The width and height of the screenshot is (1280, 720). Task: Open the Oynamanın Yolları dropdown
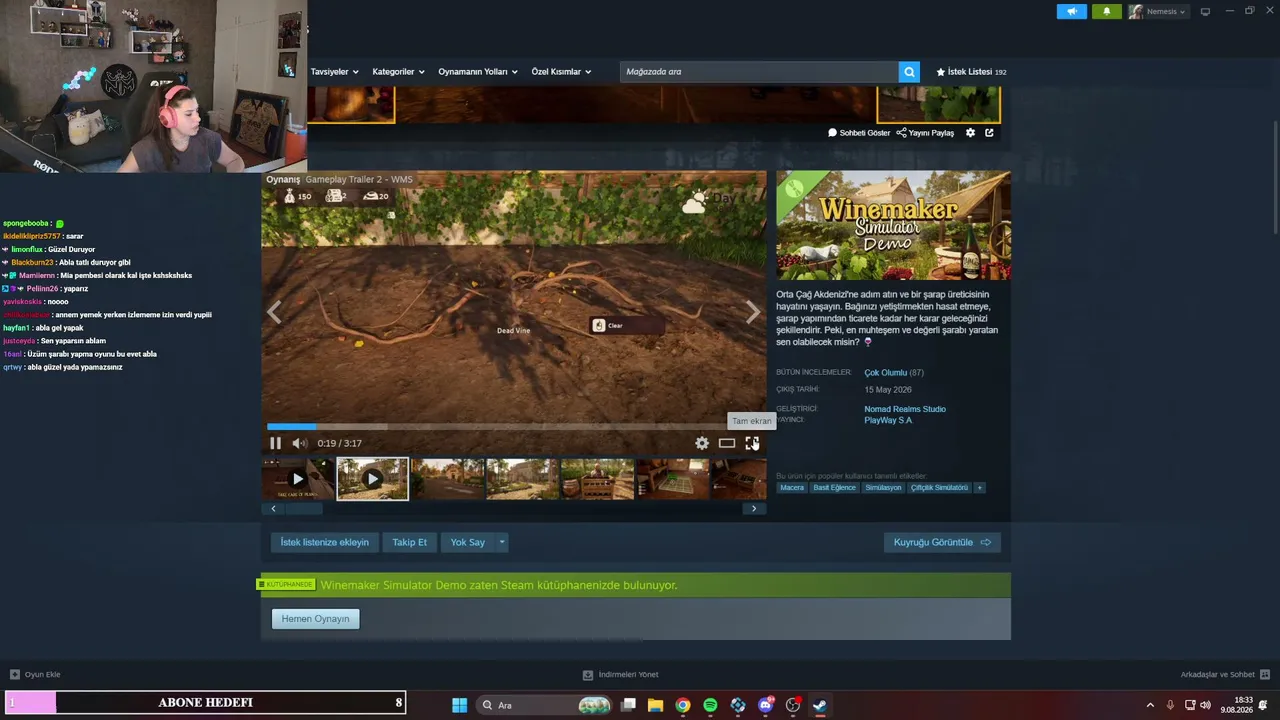tap(478, 72)
